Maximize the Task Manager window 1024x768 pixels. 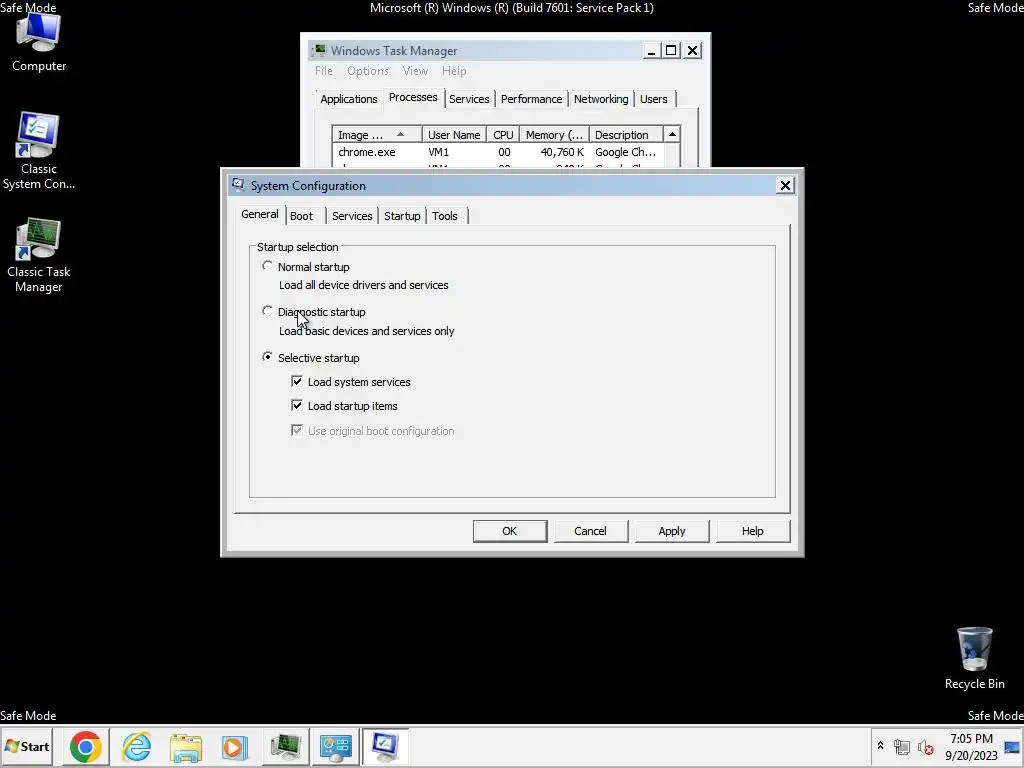tap(671, 50)
